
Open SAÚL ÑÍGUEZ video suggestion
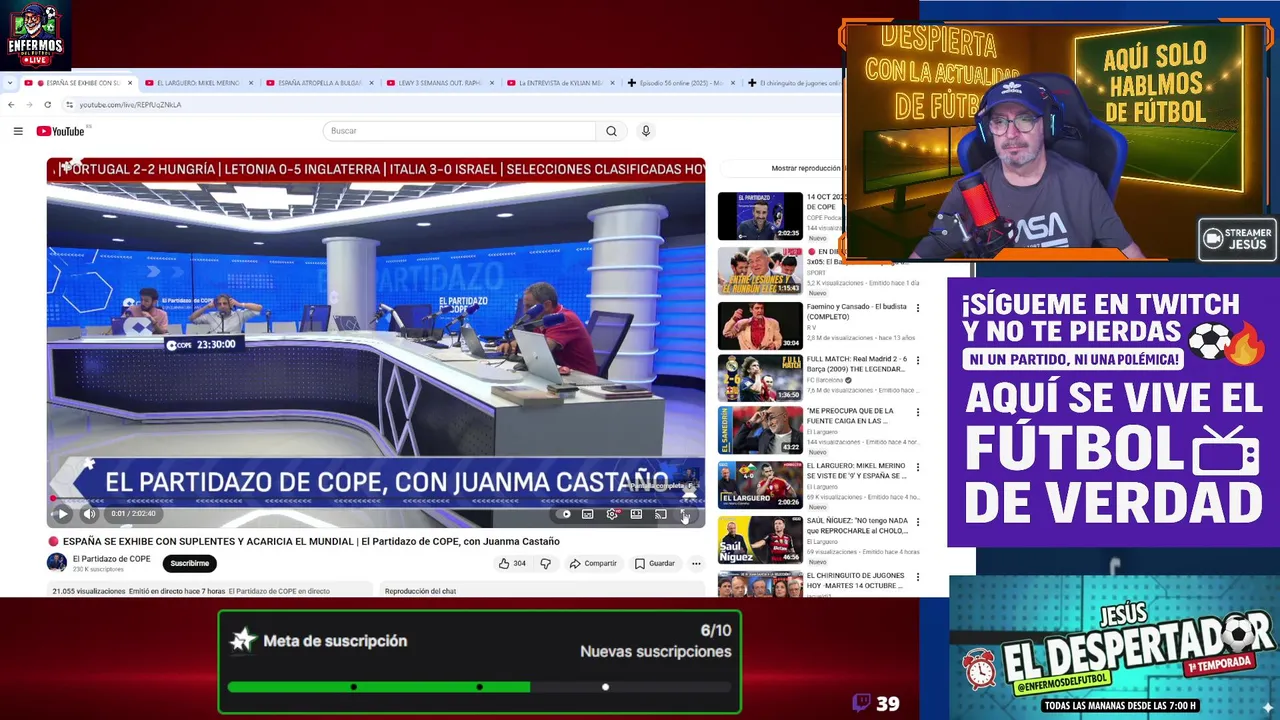[760, 540]
